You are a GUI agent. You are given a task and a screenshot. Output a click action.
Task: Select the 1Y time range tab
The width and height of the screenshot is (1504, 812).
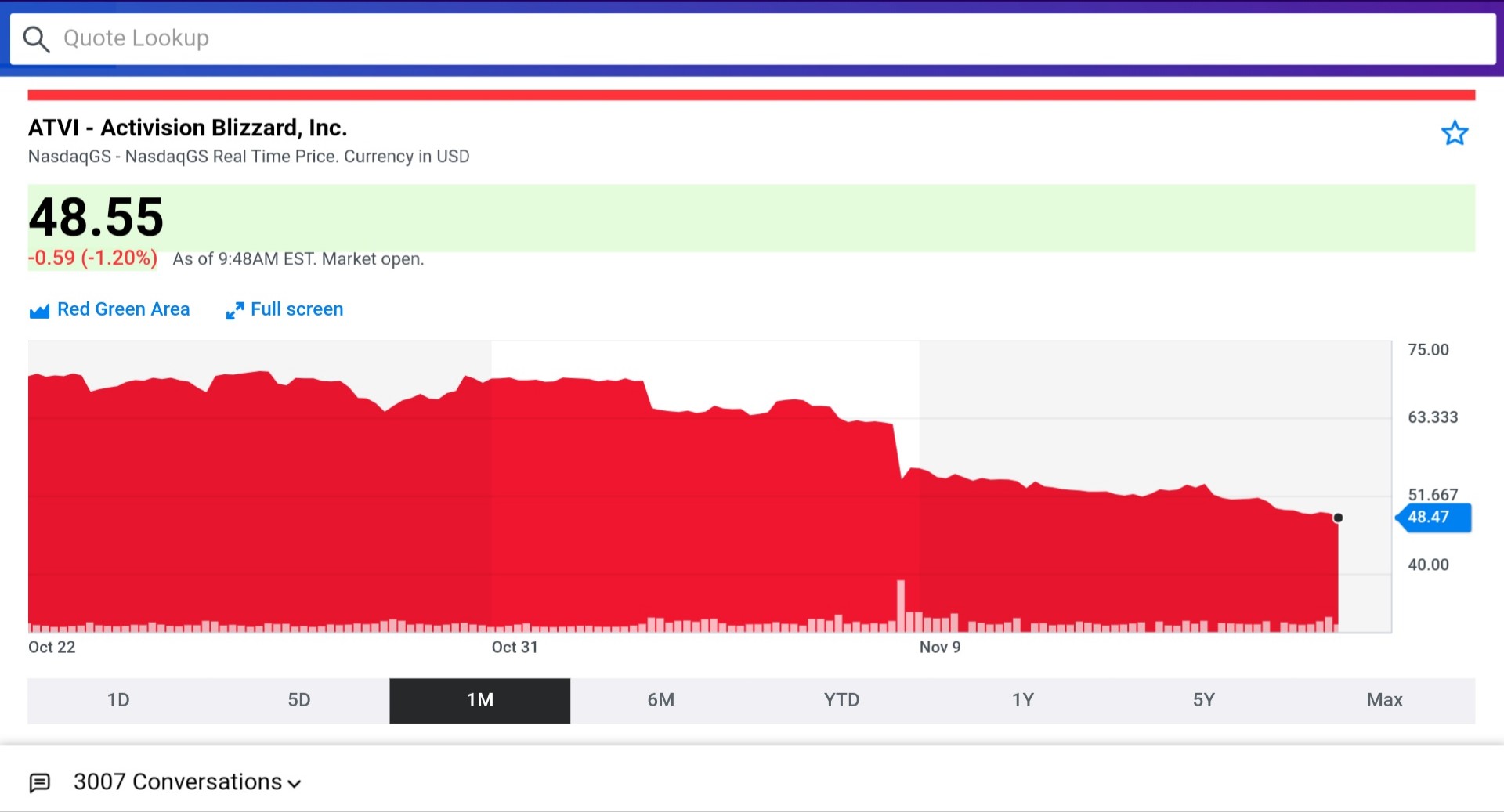point(1023,700)
